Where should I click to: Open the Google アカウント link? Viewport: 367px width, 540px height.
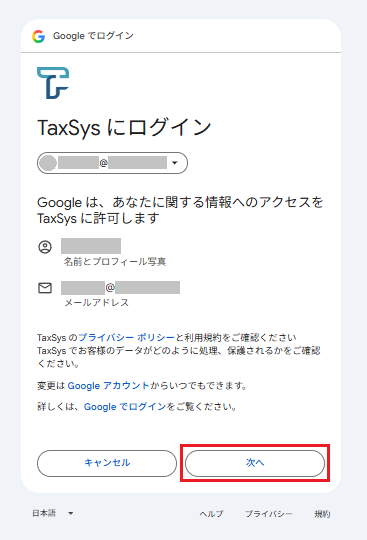tap(108, 385)
